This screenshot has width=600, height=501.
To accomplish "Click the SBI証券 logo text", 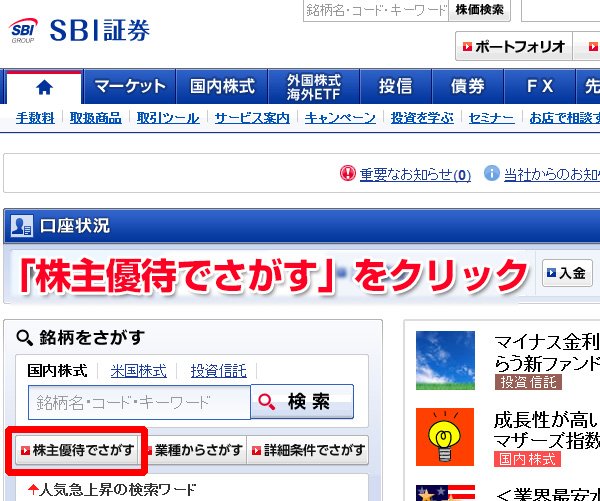I will [99, 30].
